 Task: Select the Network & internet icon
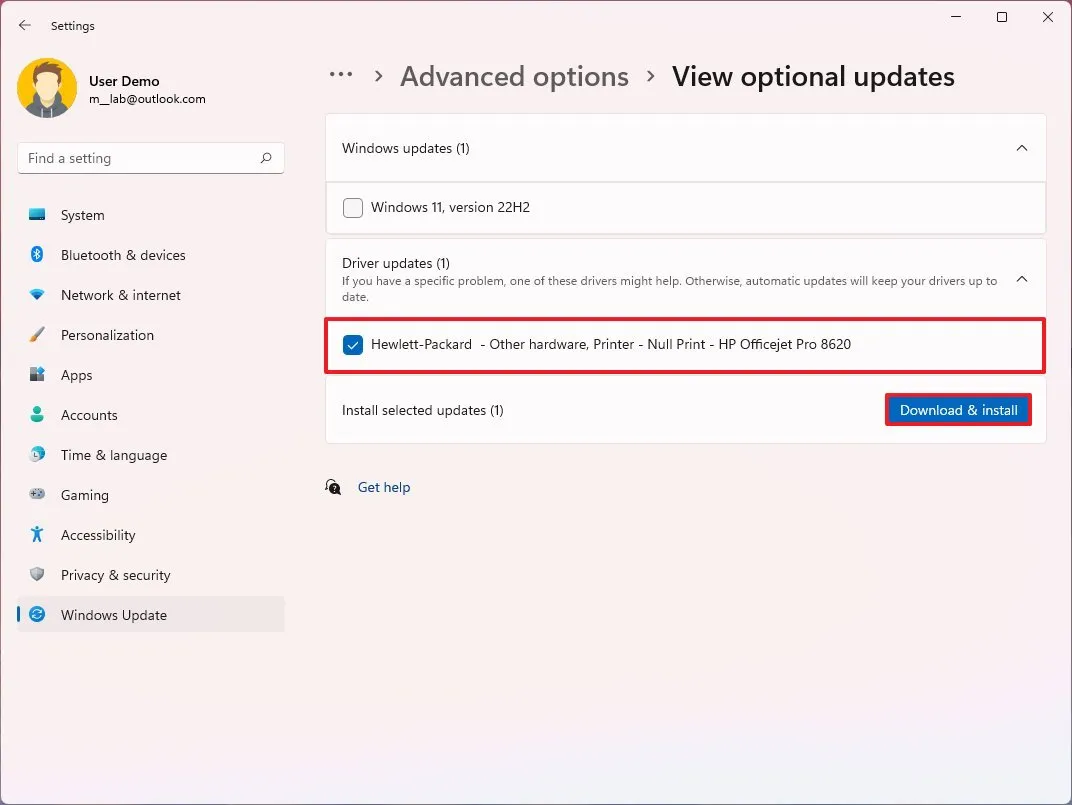point(36,295)
